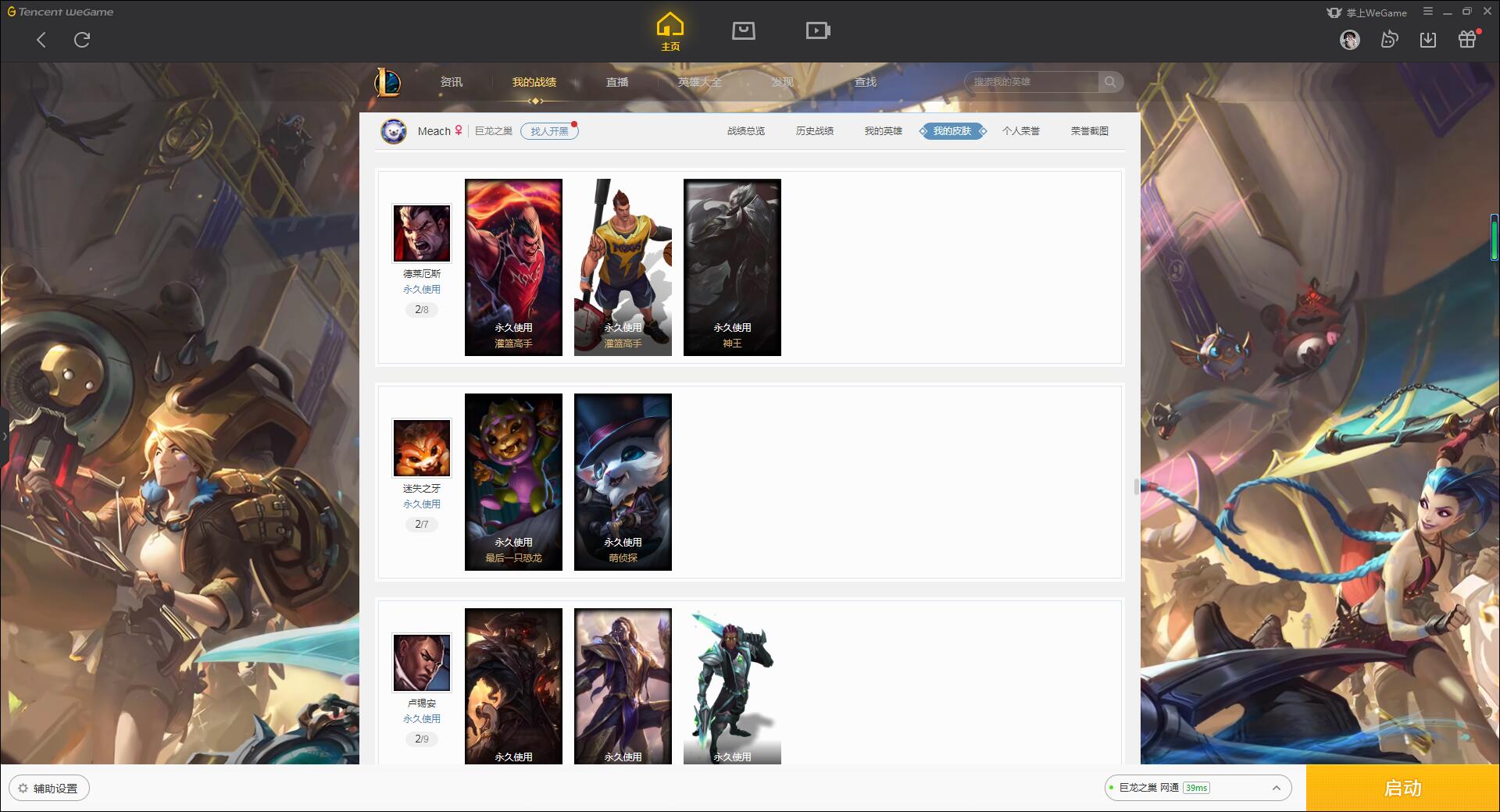Open the 掌上WeGame mobile app link
The image size is (1500, 812).
tap(1367, 12)
